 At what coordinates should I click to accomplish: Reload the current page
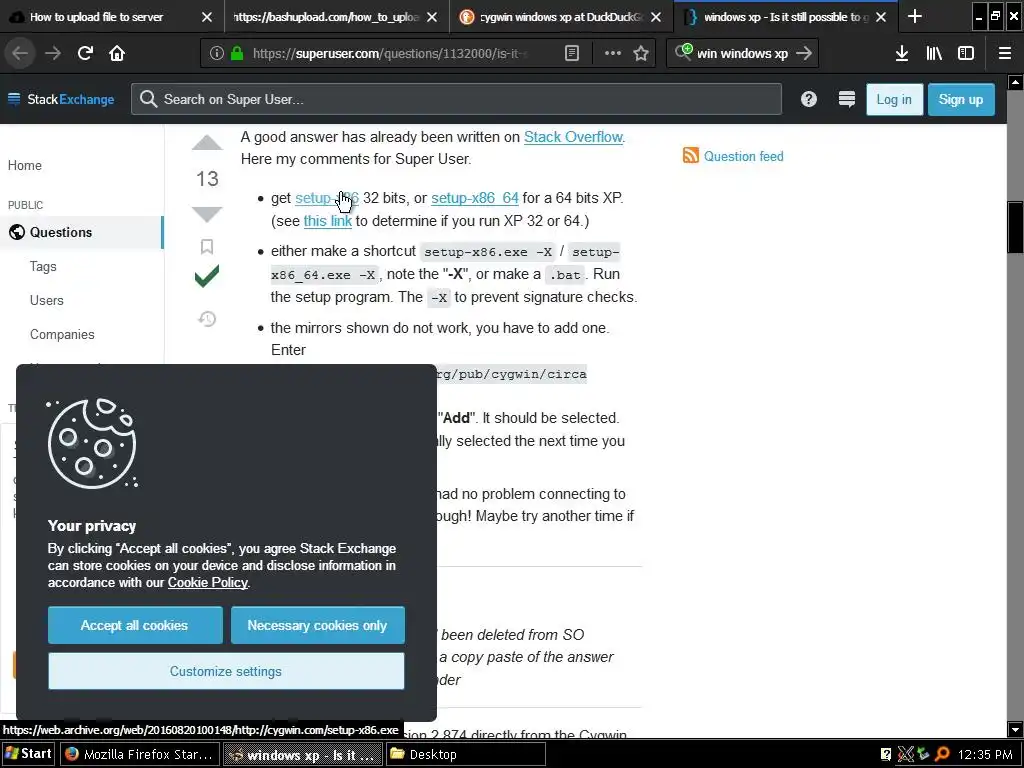click(85, 54)
